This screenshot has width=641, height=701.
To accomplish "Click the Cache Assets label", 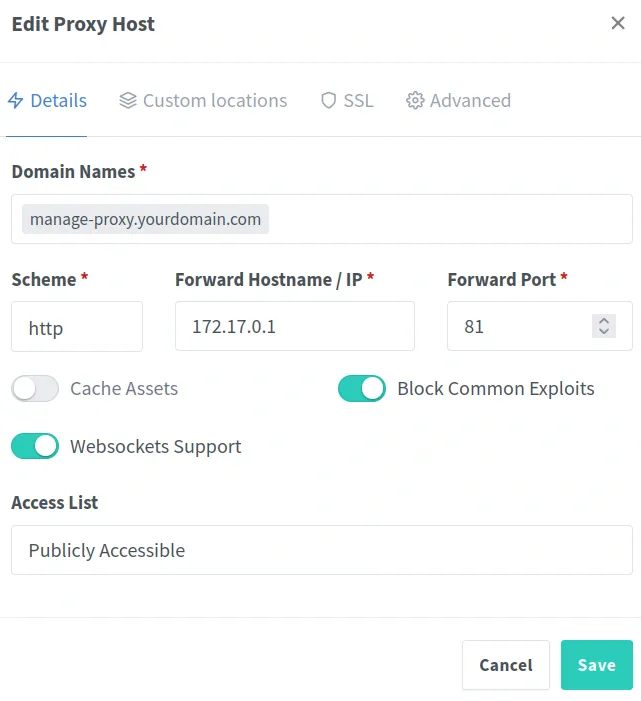I will coord(124,389).
